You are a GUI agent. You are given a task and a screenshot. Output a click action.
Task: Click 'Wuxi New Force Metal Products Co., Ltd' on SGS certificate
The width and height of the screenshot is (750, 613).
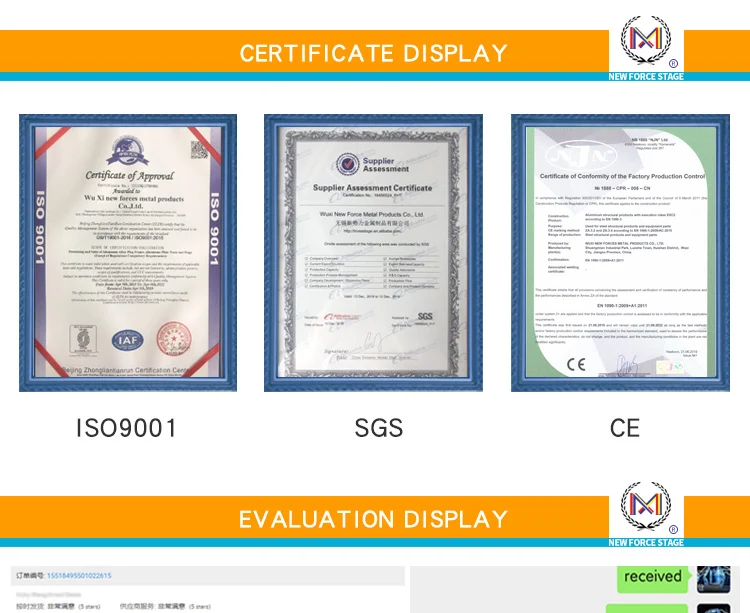[x=372, y=214]
